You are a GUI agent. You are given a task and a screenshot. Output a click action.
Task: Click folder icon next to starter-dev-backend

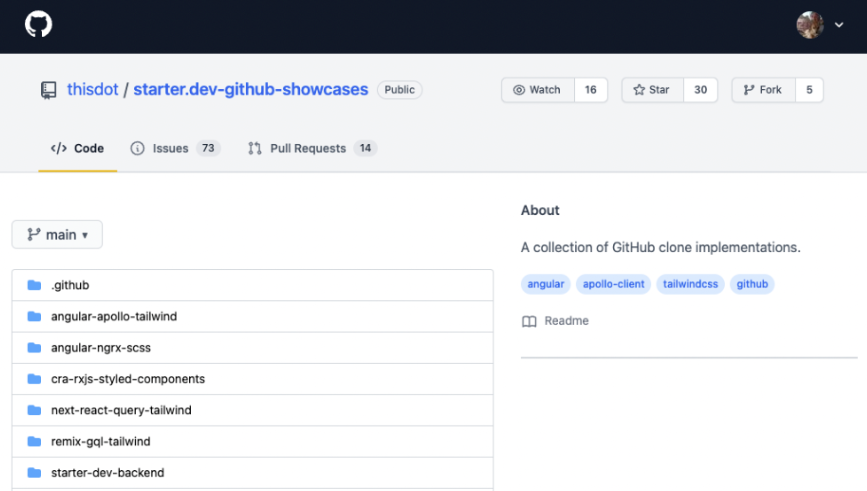point(34,473)
